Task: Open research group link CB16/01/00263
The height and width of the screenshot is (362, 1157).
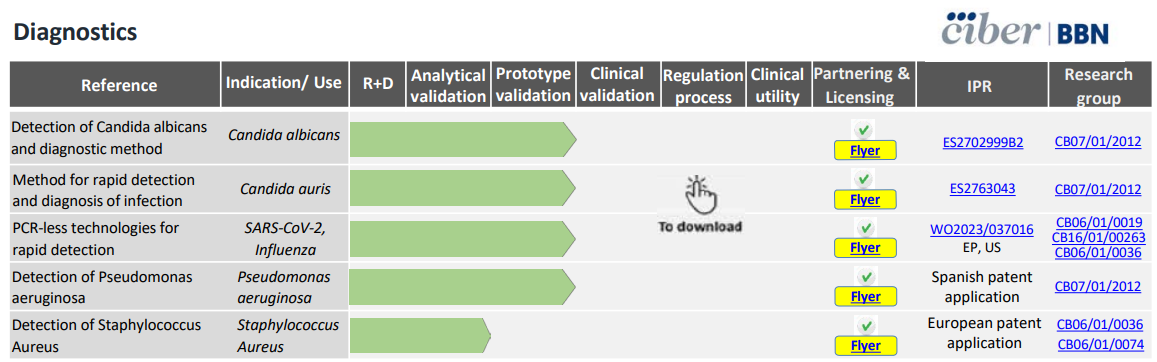Action: pos(1099,237)
